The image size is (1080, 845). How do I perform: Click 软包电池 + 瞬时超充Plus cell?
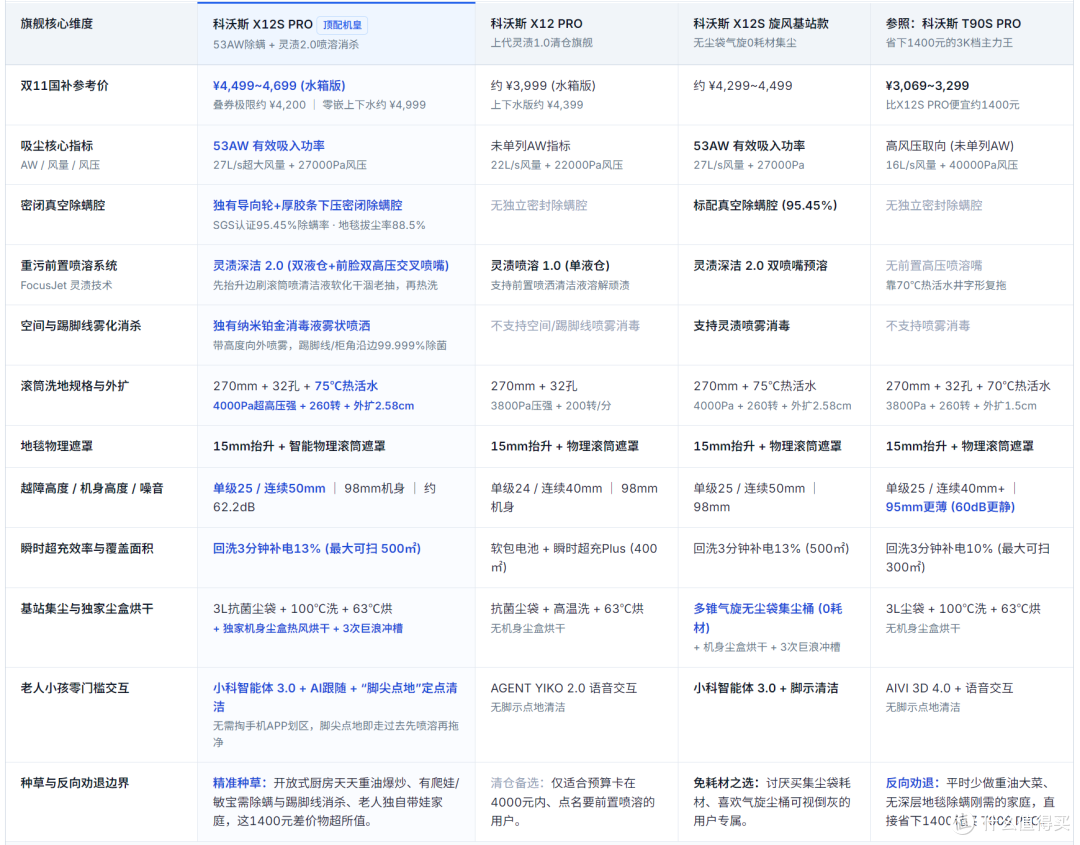point(574,558)
